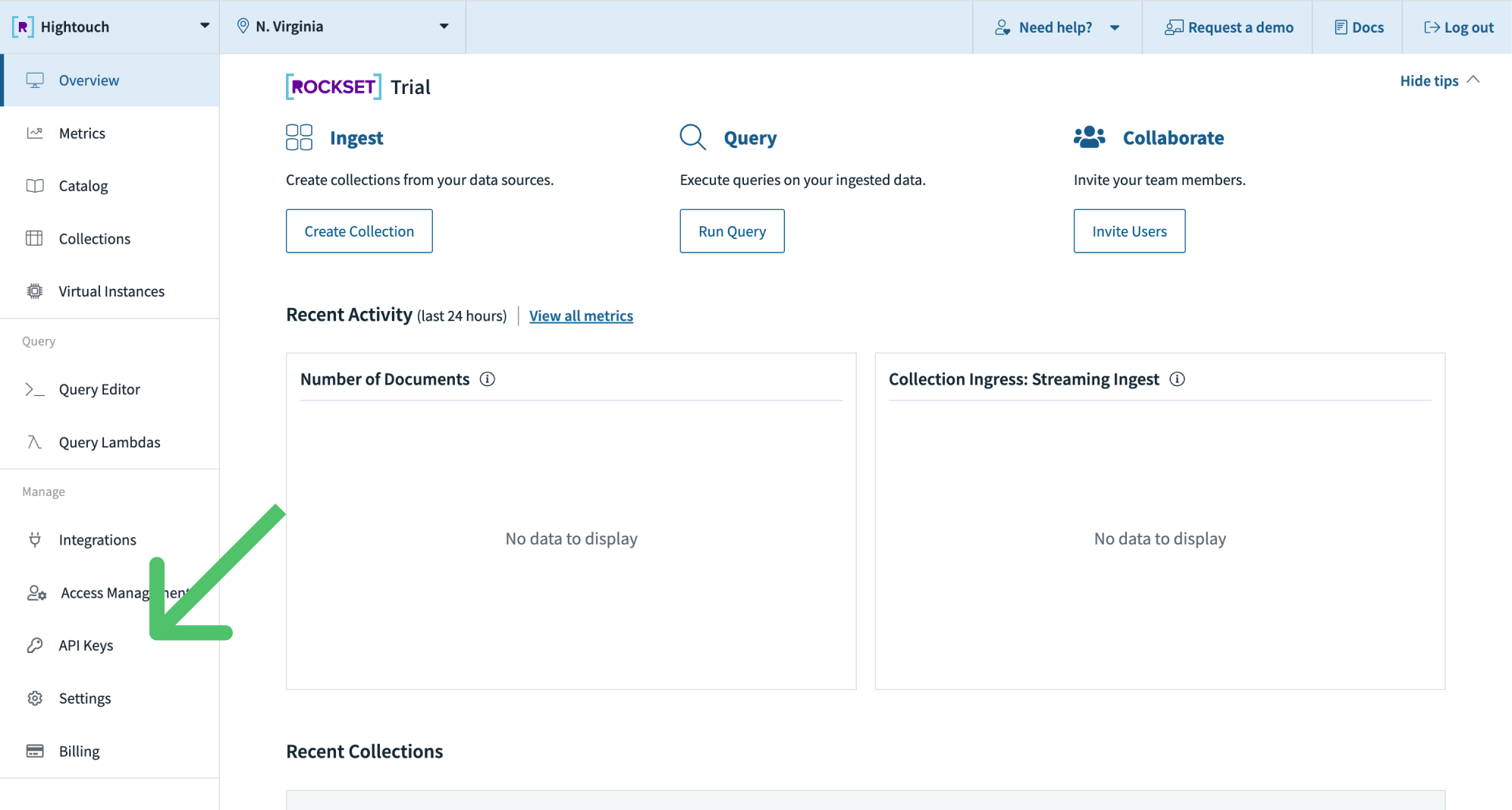Click the Ingest grid icon
Screen dimensions: 1512x810
click(x=300, y=137)
